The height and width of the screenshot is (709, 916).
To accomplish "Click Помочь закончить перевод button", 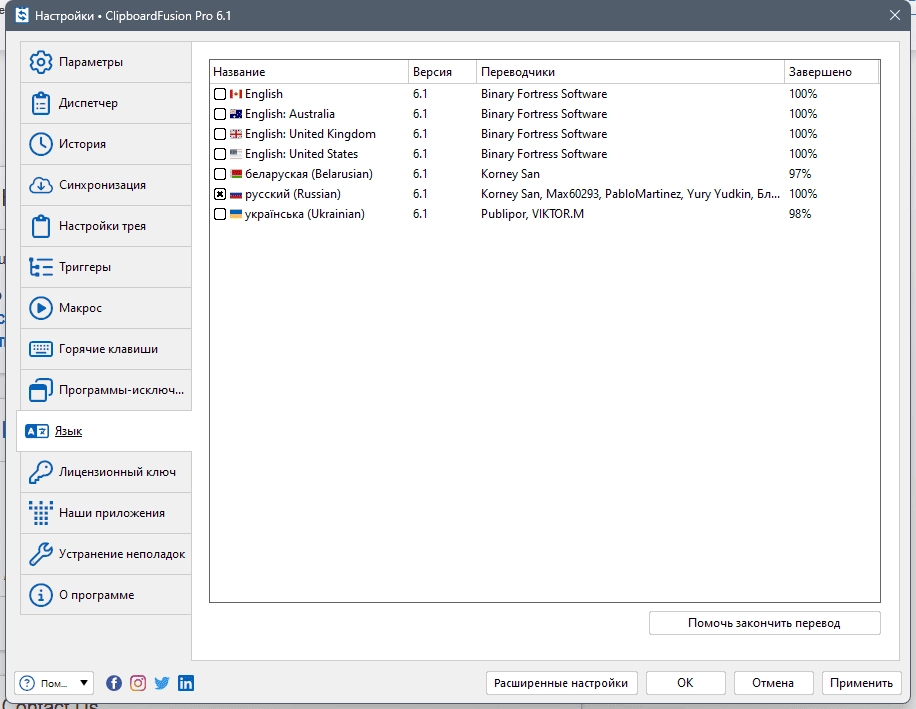I will pos(764,623).
